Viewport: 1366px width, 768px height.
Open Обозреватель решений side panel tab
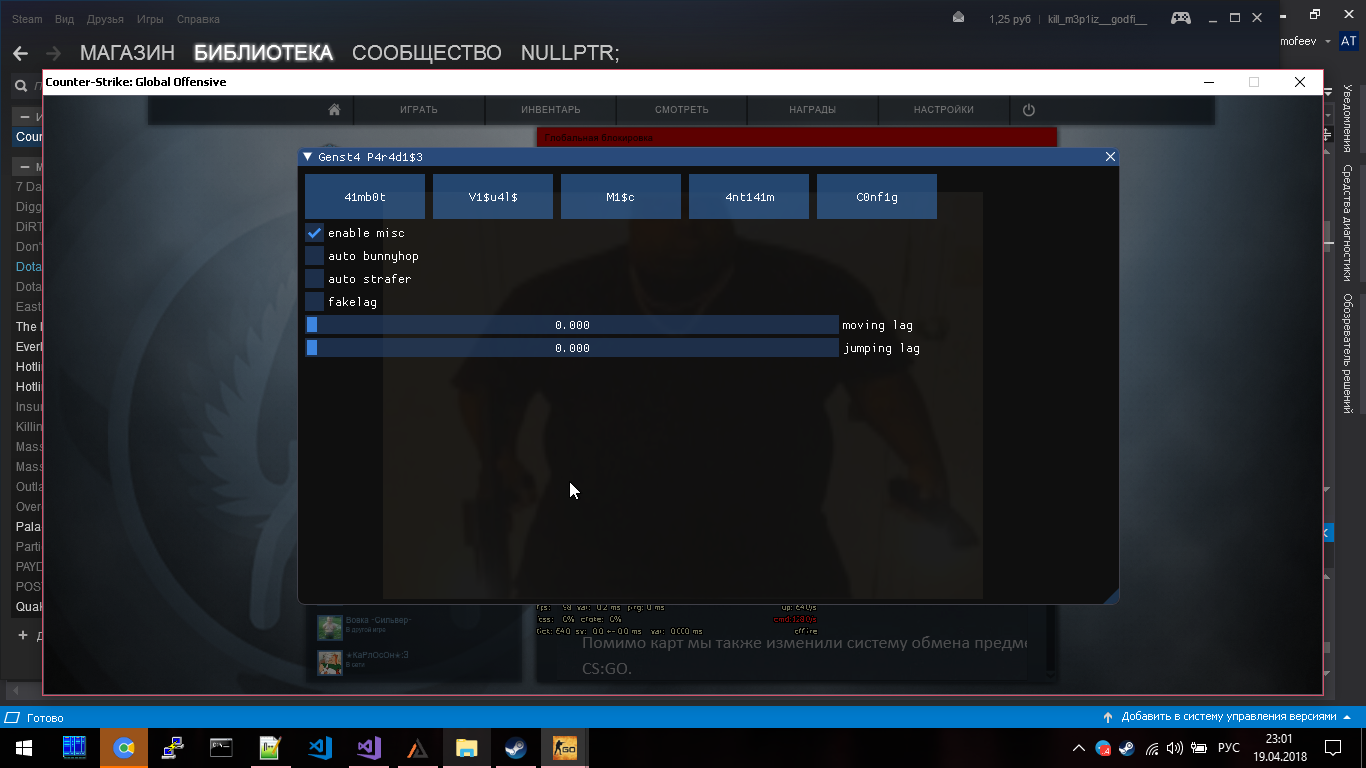1348,353
